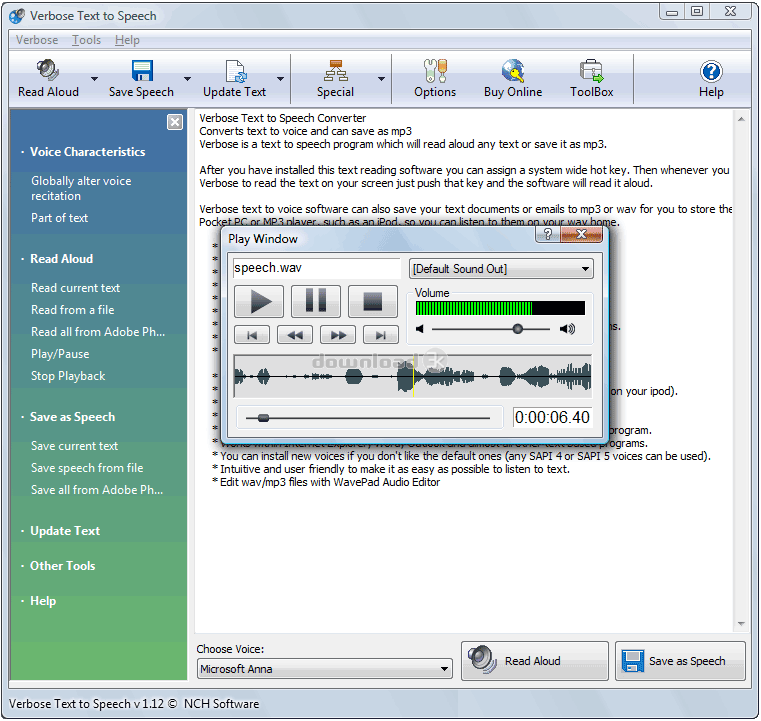This screenshot has width=761, height=721.
Task: Click the Play Window help question button
Action: coord(548,234)
